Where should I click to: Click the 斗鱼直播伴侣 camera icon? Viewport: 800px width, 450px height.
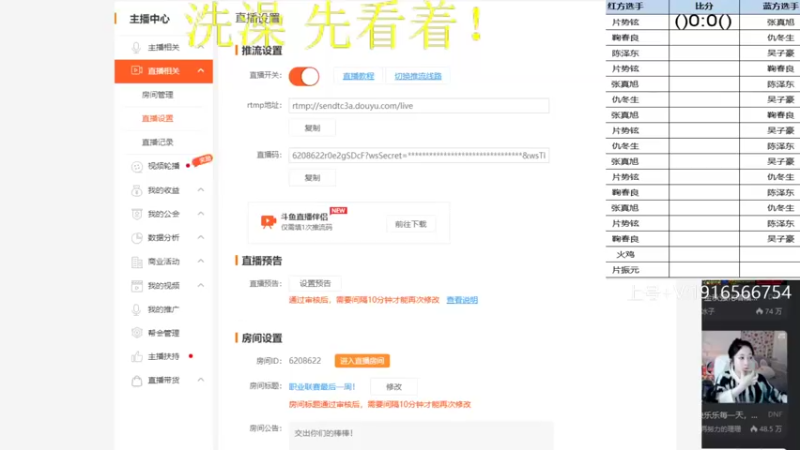click(268, 221)
